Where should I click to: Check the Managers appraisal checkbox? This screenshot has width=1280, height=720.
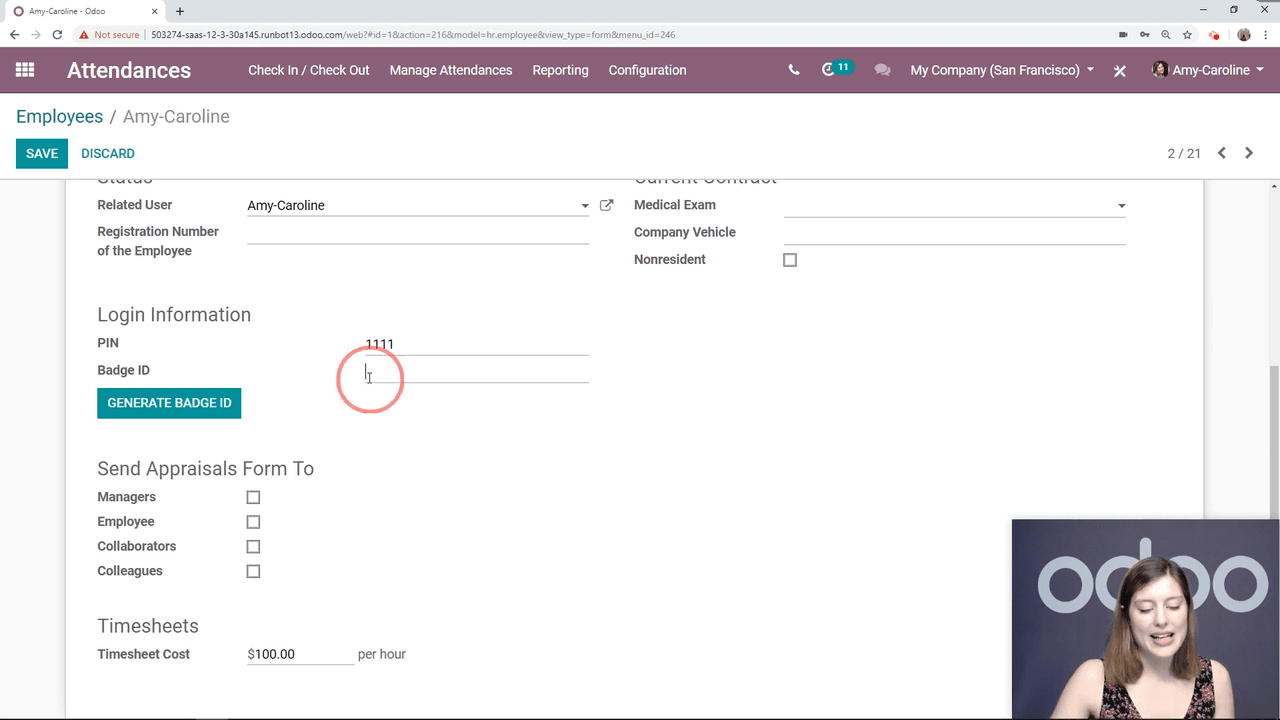pyautogui.click(x=253, y=497)
